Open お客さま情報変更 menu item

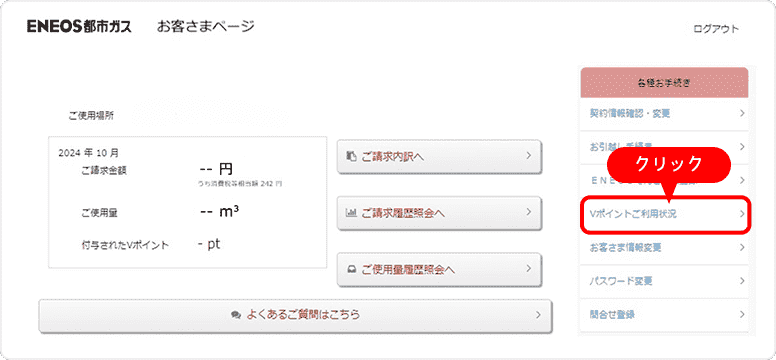[x=664, y=248]
